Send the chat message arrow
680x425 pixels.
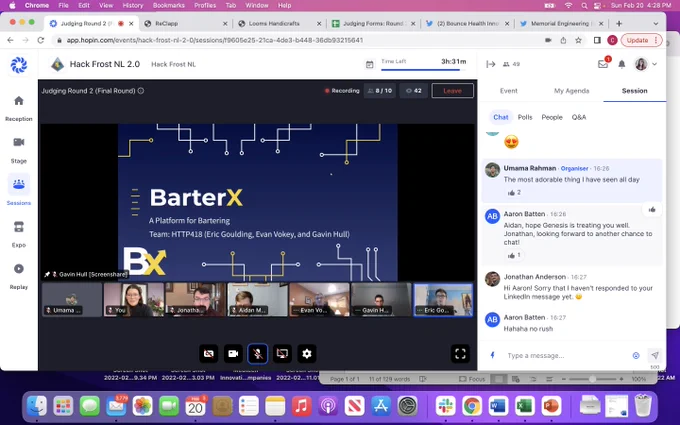click(x=655, y=355)
